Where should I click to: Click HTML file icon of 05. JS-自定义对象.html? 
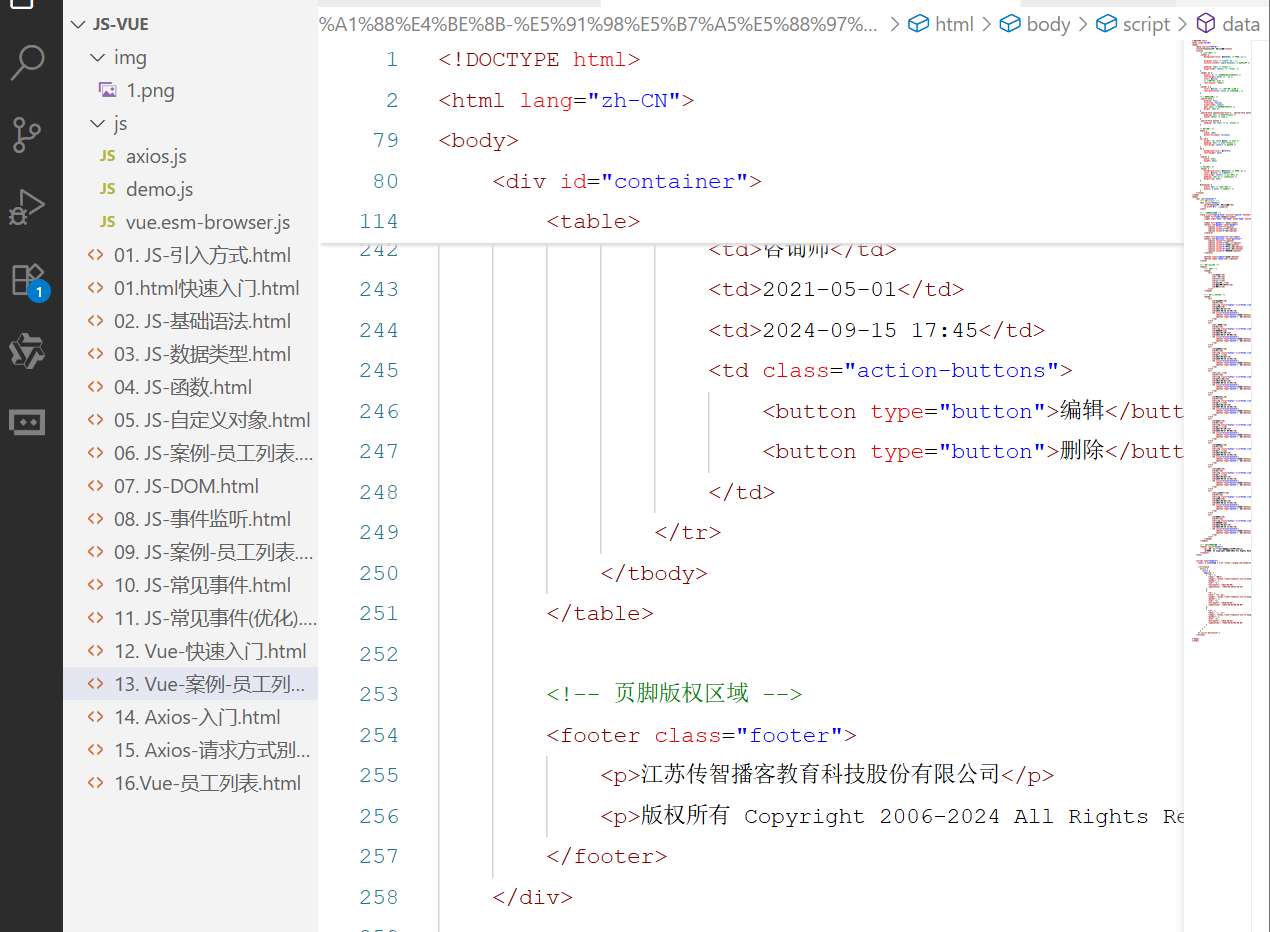point(95,420)
